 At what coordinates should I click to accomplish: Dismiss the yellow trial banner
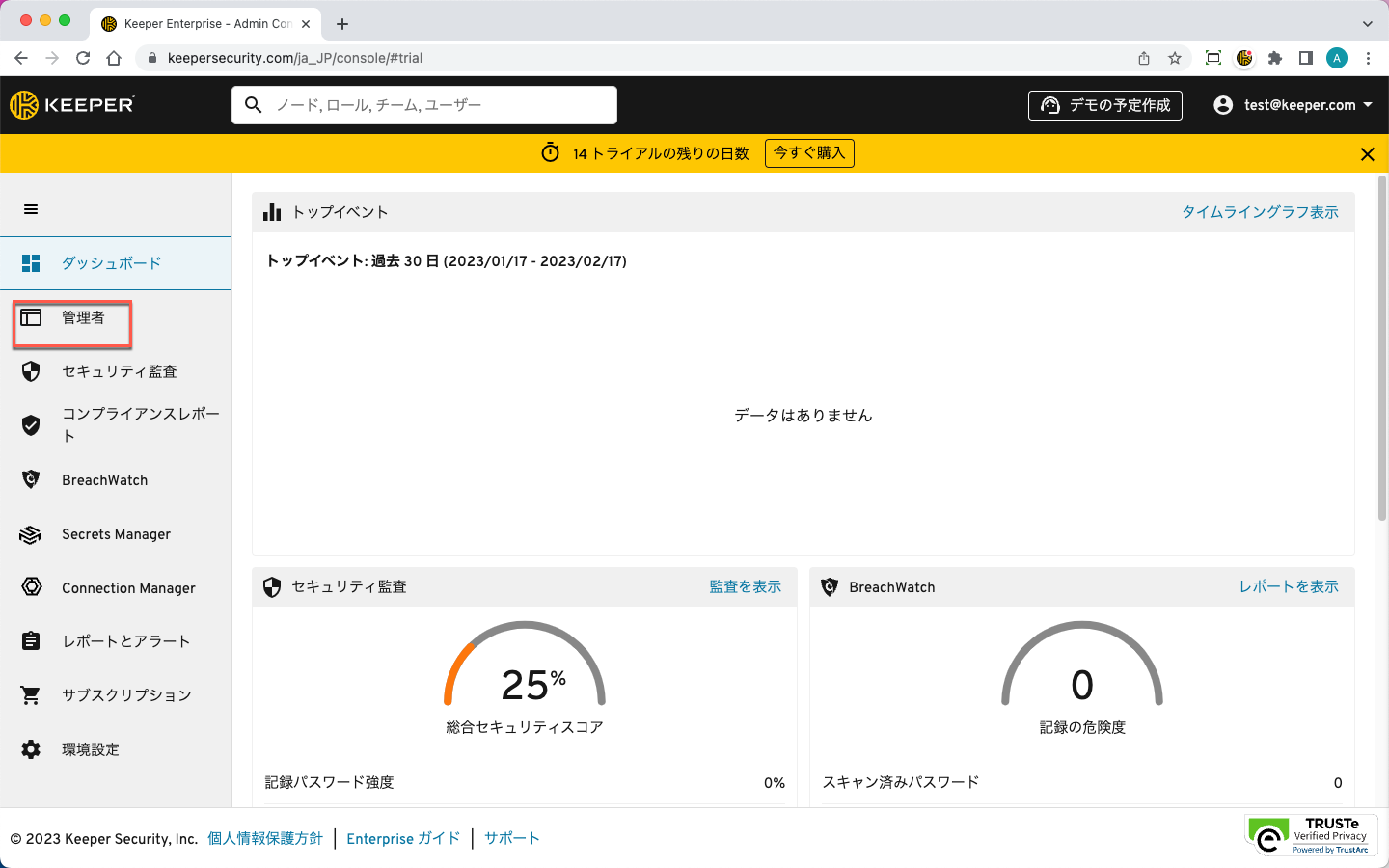pos(1367,154)
